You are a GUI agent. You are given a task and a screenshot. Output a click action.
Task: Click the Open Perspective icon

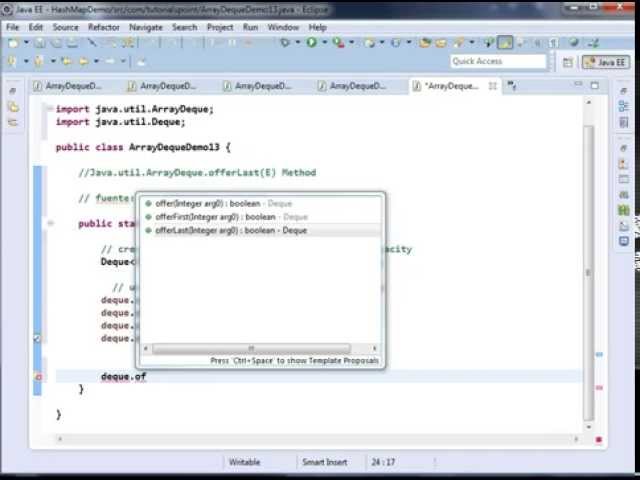[568, 62]
